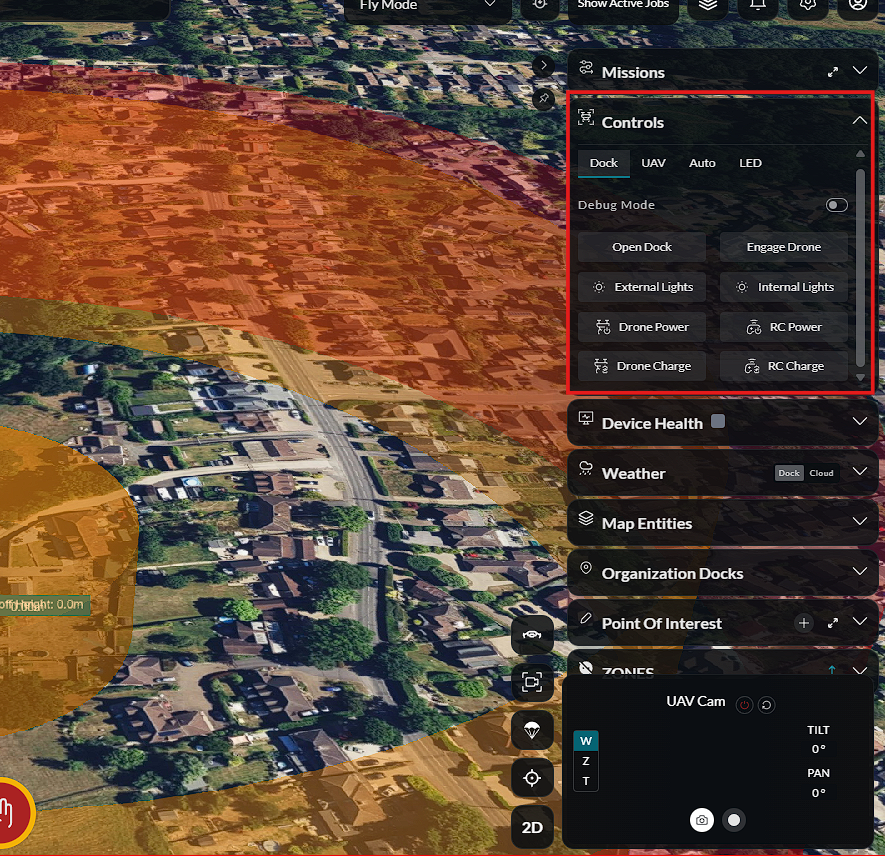Click the drone view icon above the map tools

(532, 635)
